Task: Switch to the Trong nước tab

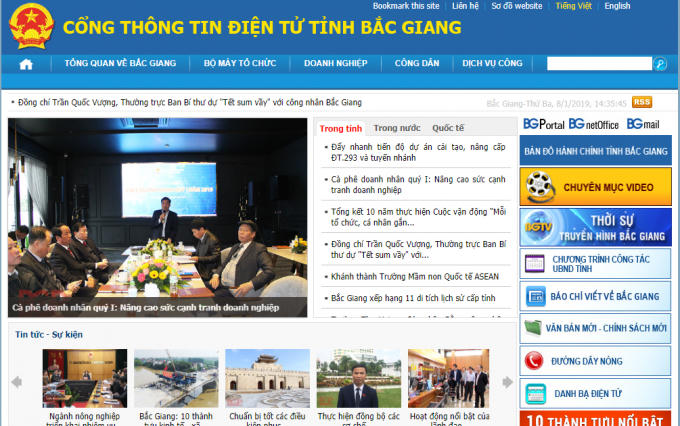Action: [397, 128]
